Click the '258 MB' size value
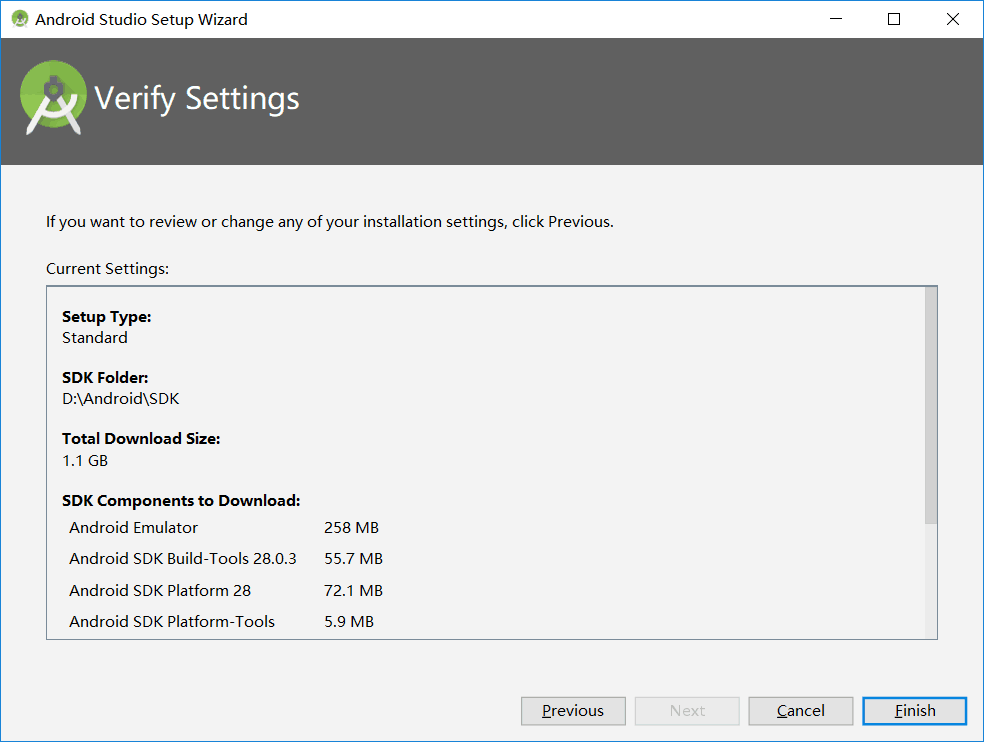 click(351, 527)
